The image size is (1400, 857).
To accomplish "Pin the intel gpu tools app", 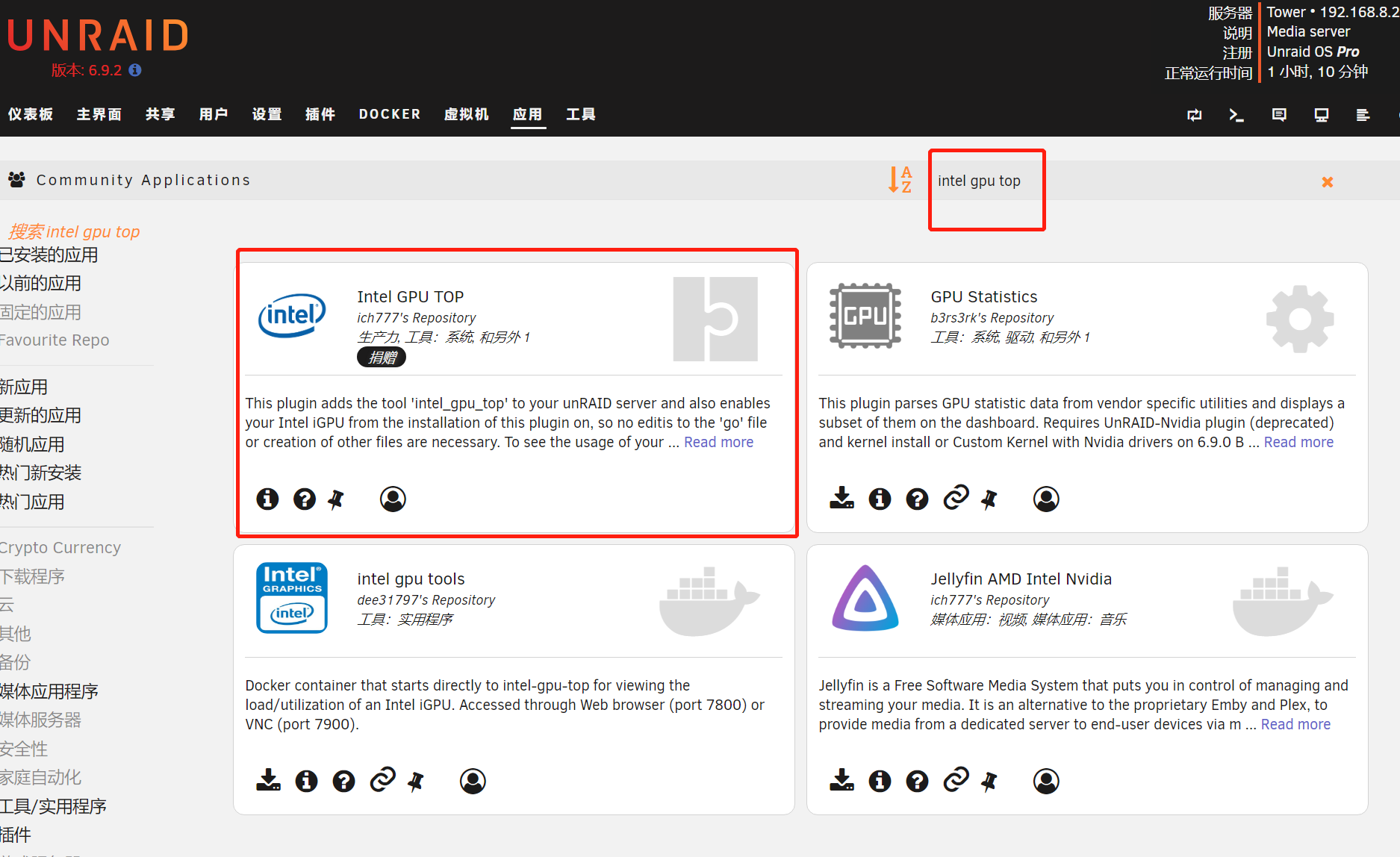I will click(417, 781).
